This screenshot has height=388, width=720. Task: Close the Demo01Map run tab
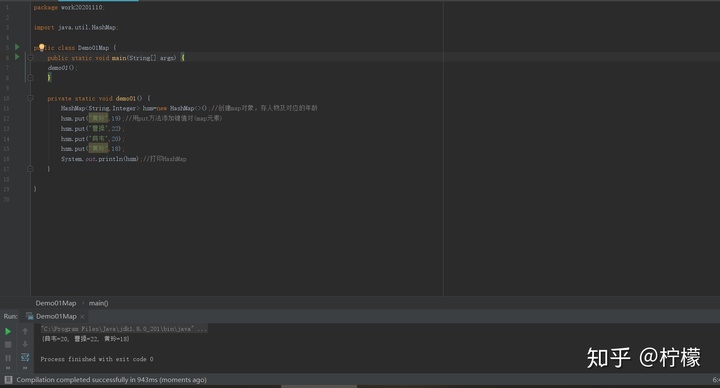(x=83, y=317)
